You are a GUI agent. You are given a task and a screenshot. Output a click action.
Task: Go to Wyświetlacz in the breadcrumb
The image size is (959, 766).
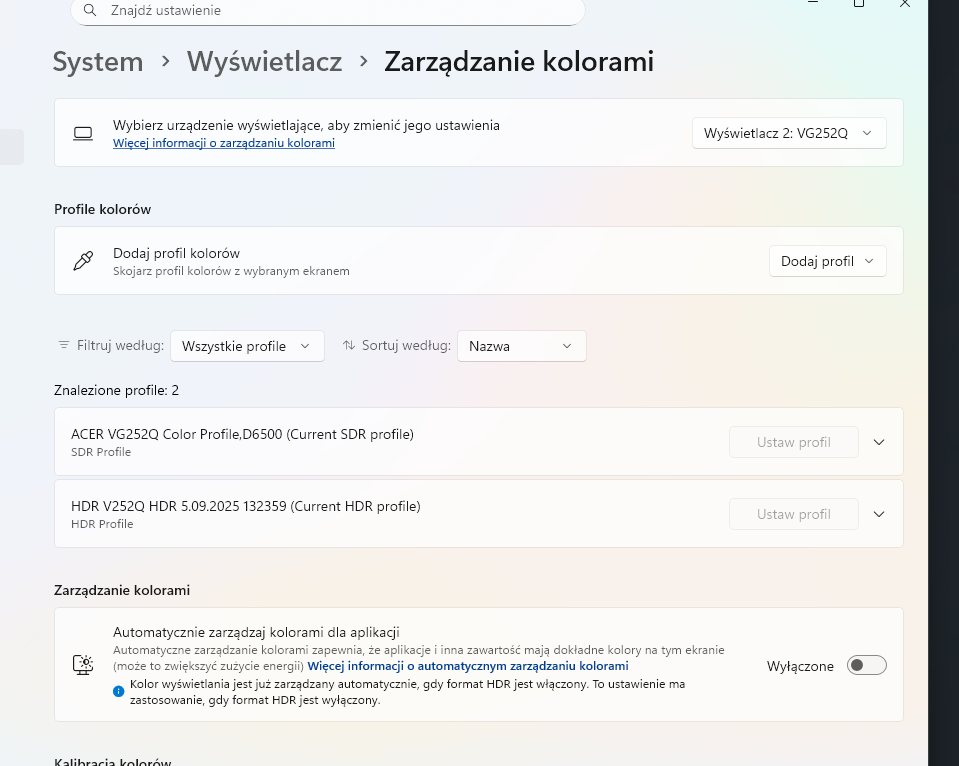point(264,62)
